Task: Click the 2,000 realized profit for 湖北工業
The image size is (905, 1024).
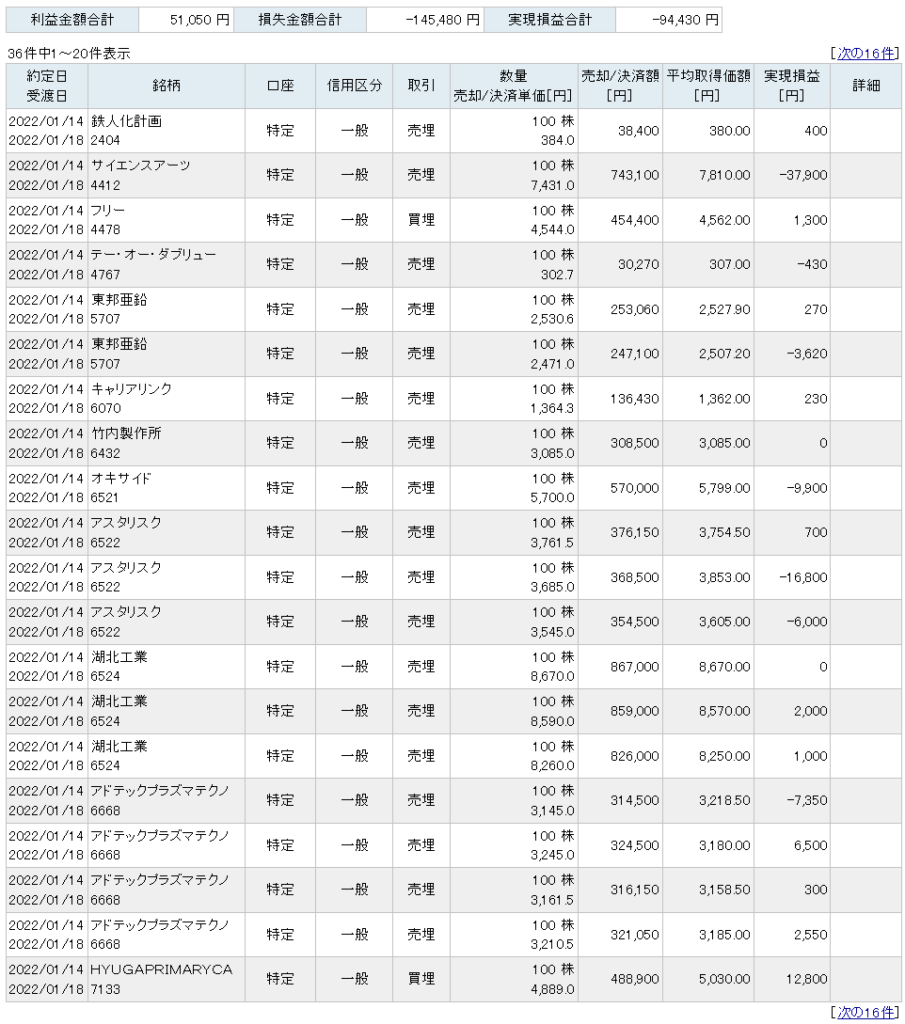Action: pyautogui.click(x=810, y=711)
